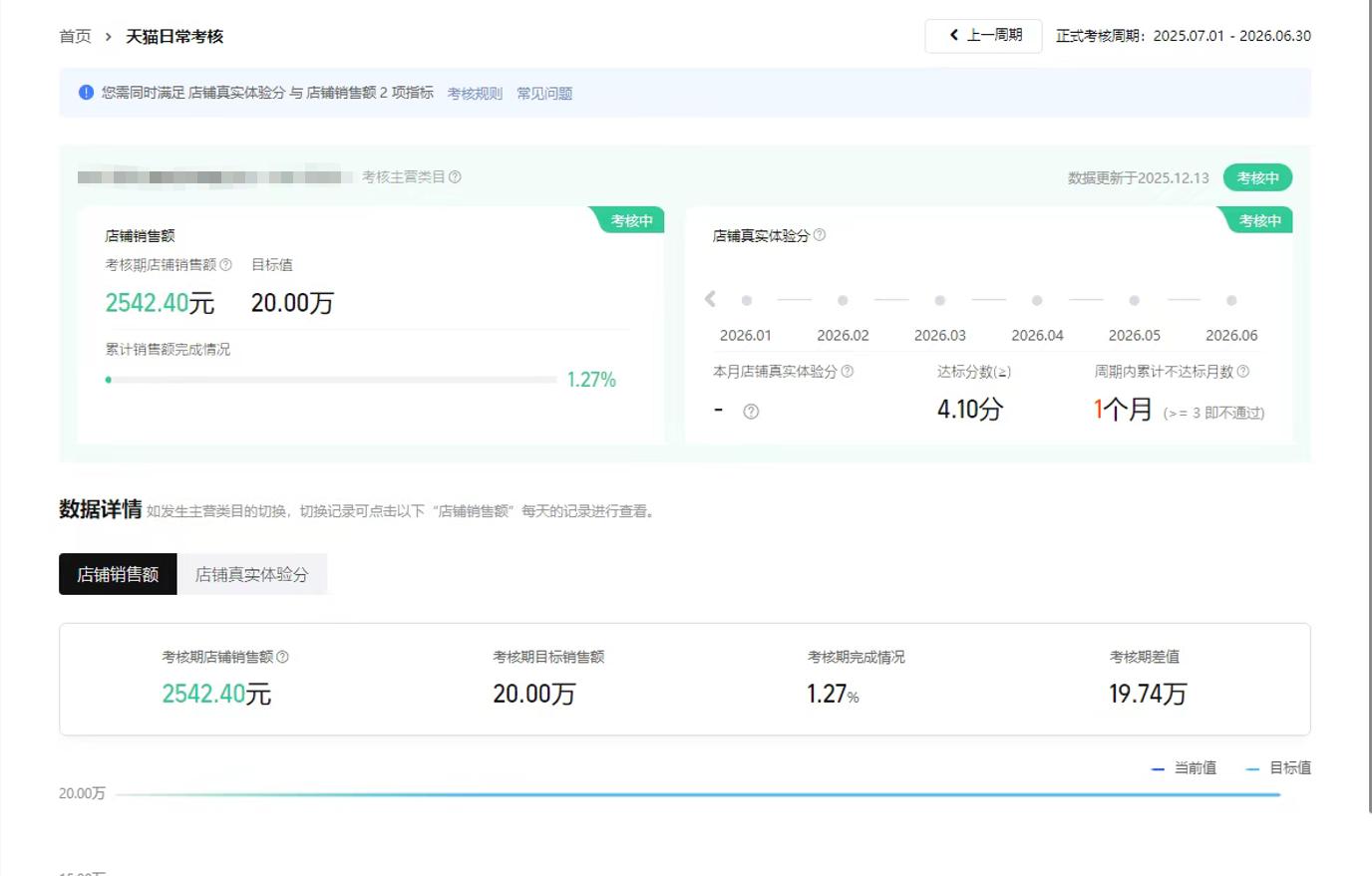Click help icon next to 周期内累计不达标月数

click(1243, 372)
